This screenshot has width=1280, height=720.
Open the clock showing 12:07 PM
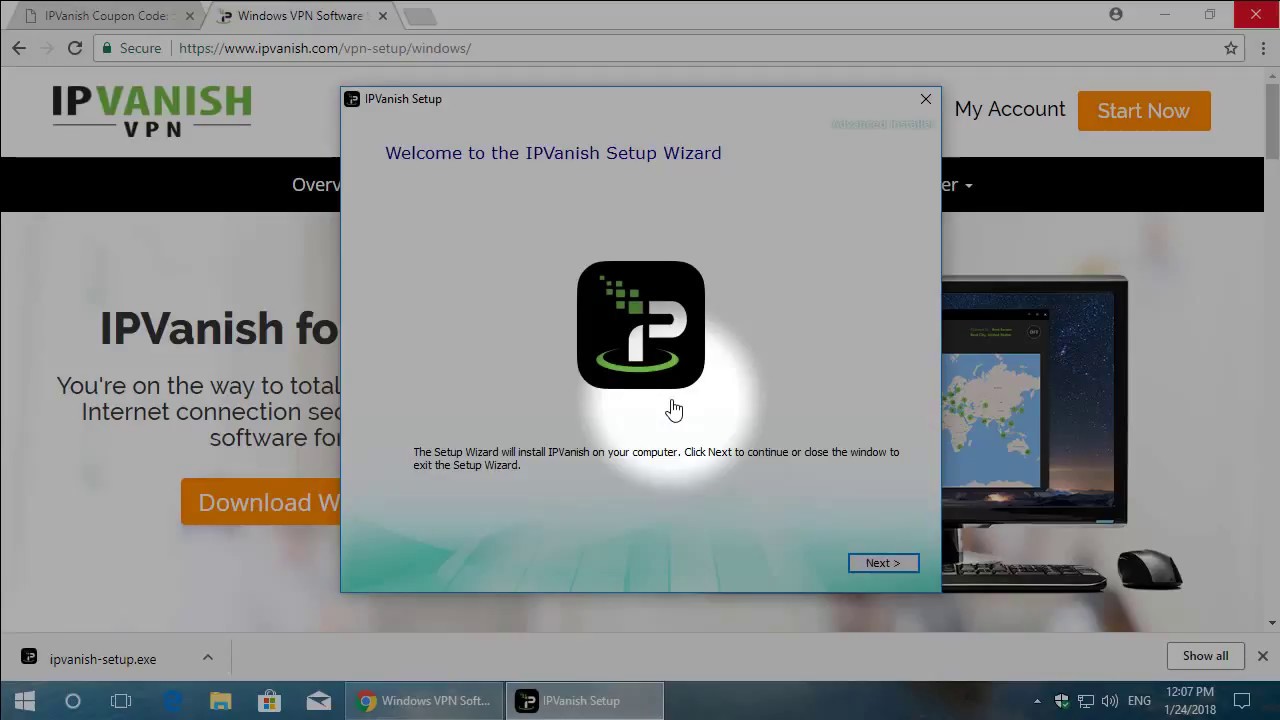coord(1190,701)
